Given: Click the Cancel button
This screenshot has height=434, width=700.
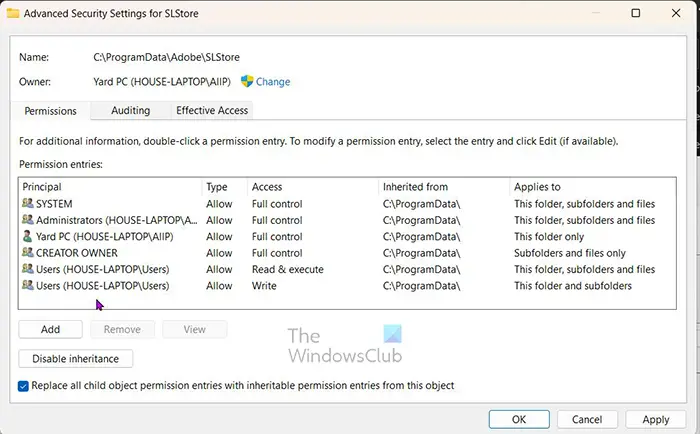Looking at the screenshot, I should pos(587,420).
